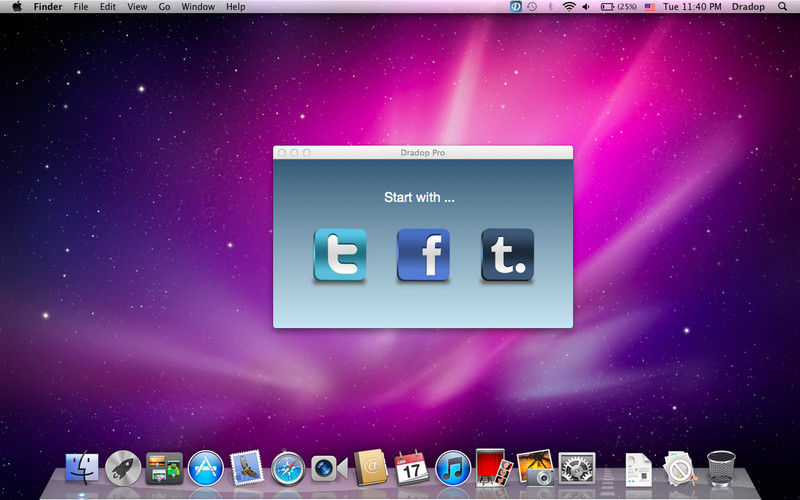Screen dimensions: 800x500
Task: Open the Documents stack in the Dock
Action: tap(639, 469)
